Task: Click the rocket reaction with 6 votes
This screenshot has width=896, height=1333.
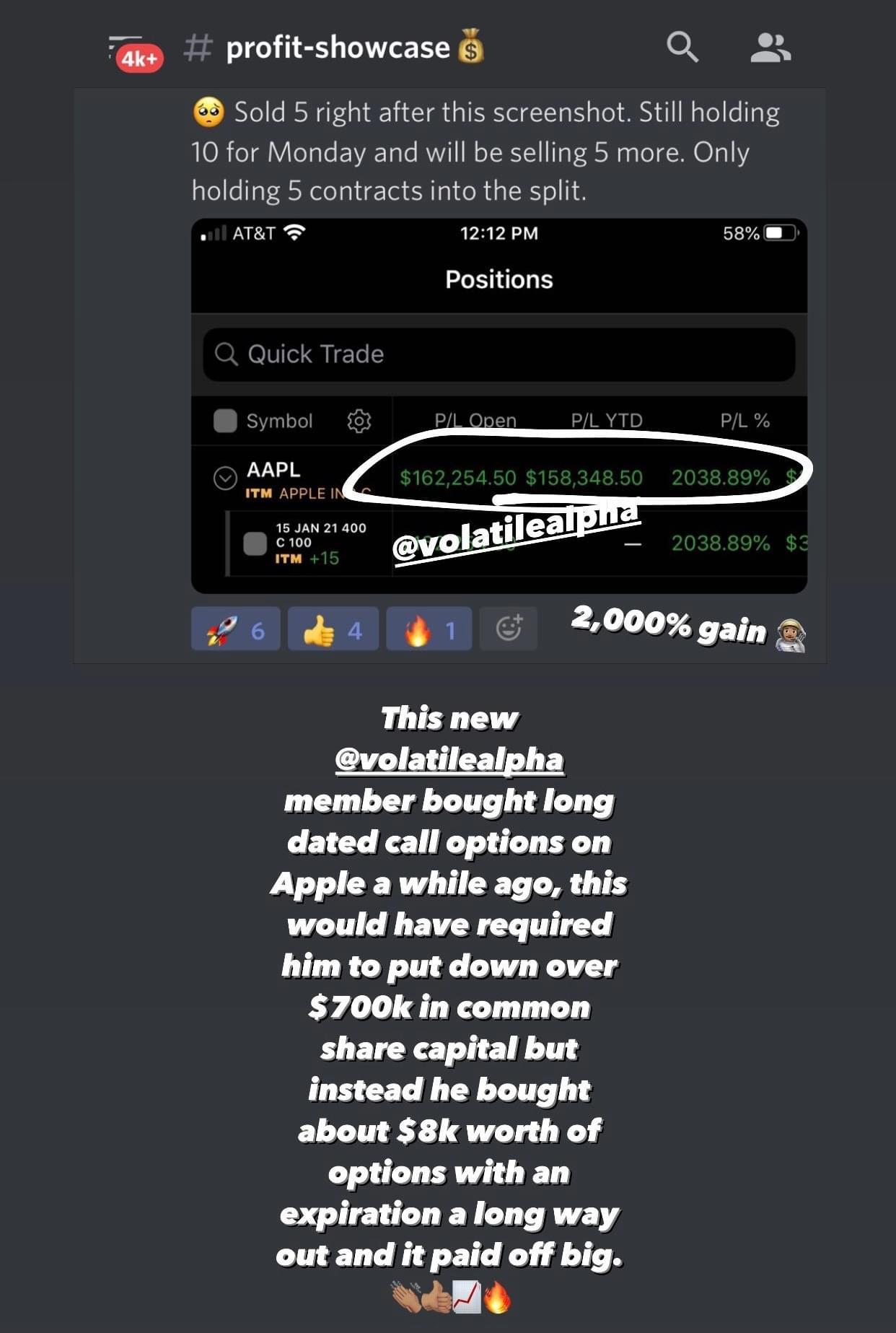Action: point(236,629)
